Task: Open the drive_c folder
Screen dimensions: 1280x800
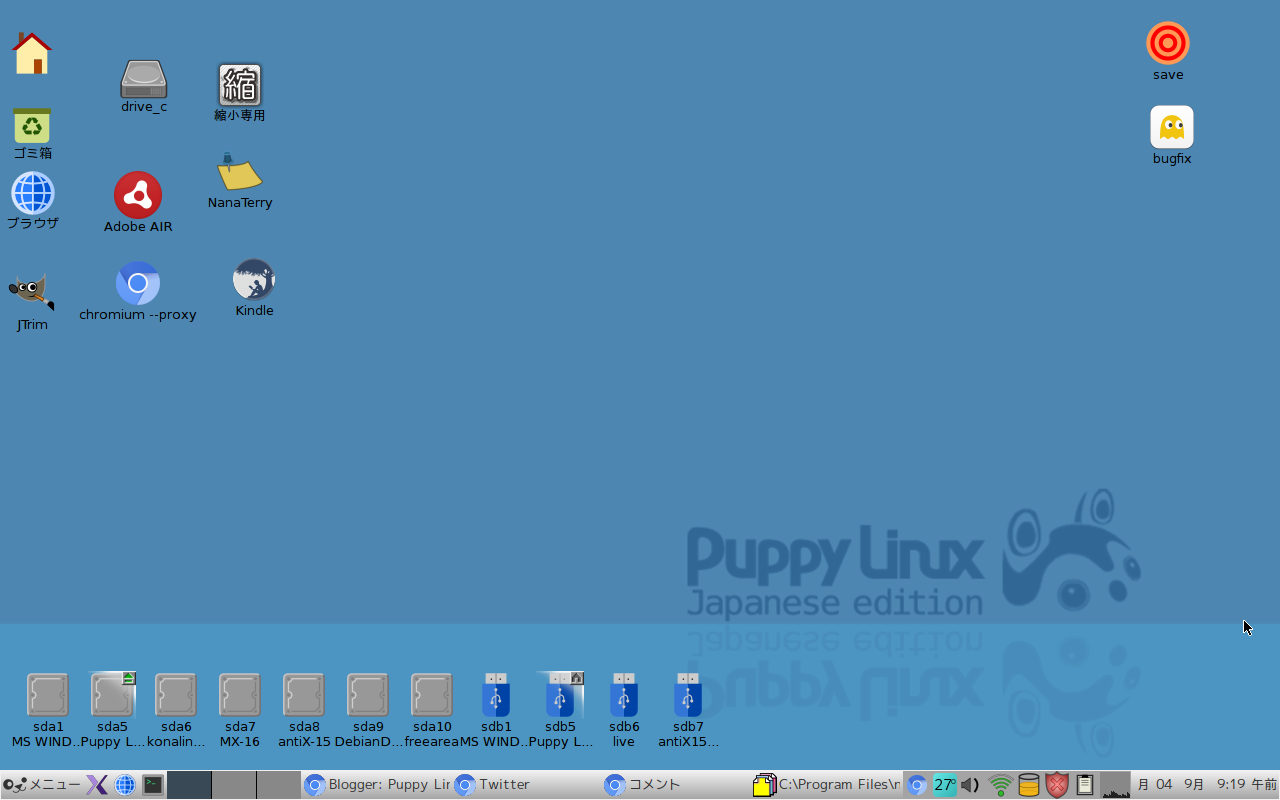Action: [142, 80]
